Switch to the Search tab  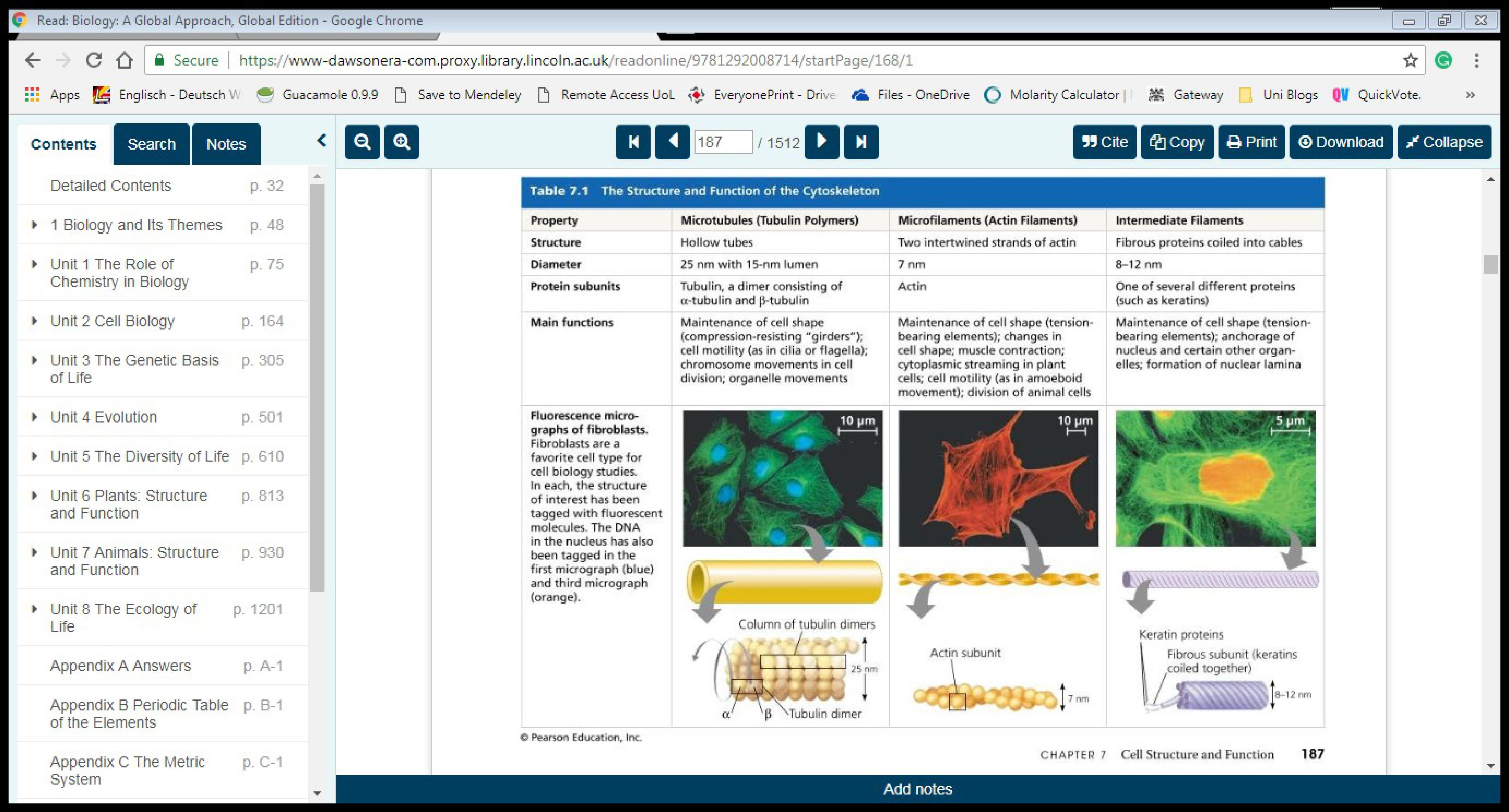click(152, 144)
